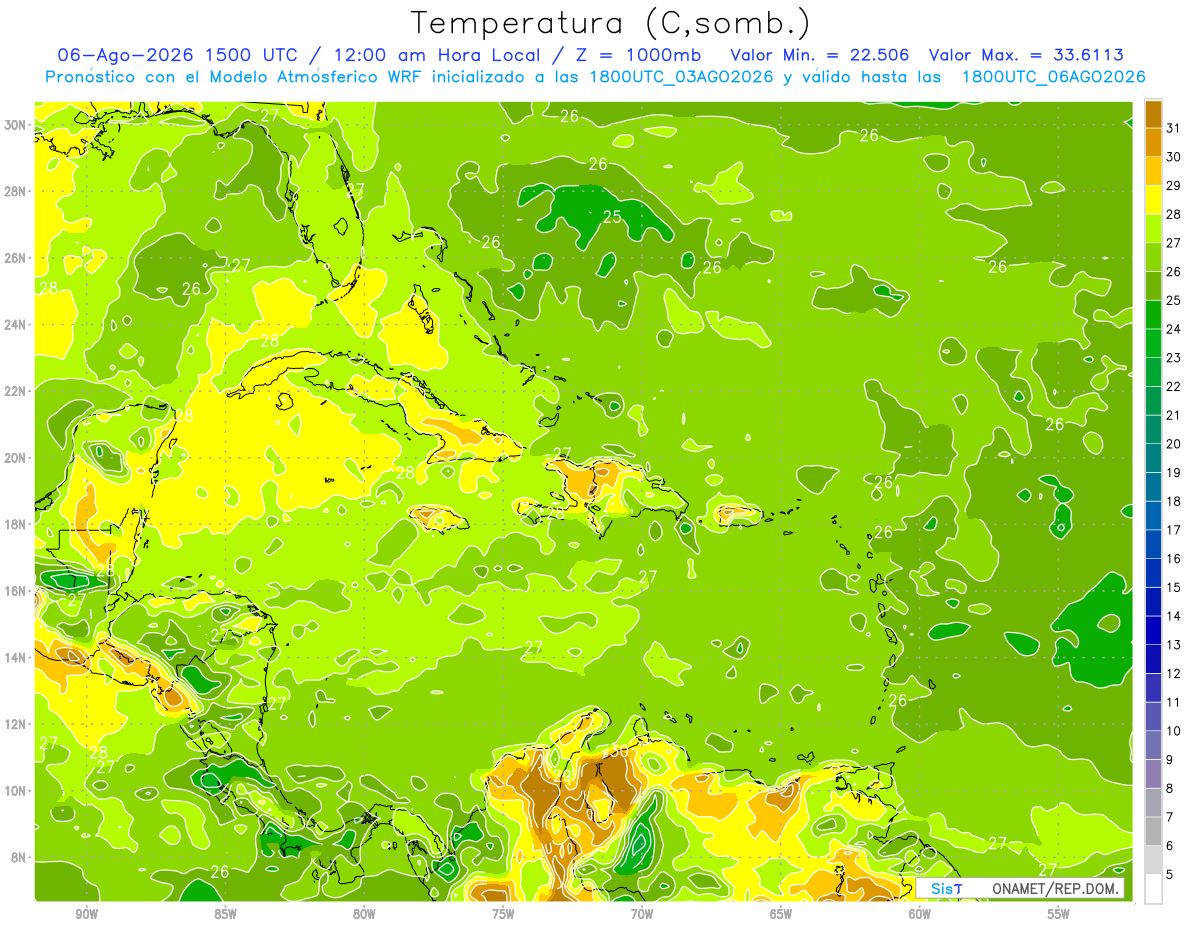1200x927 pixels.
Task: Select the "Valor Min. = 22.506" value
Action: point(818,55)
